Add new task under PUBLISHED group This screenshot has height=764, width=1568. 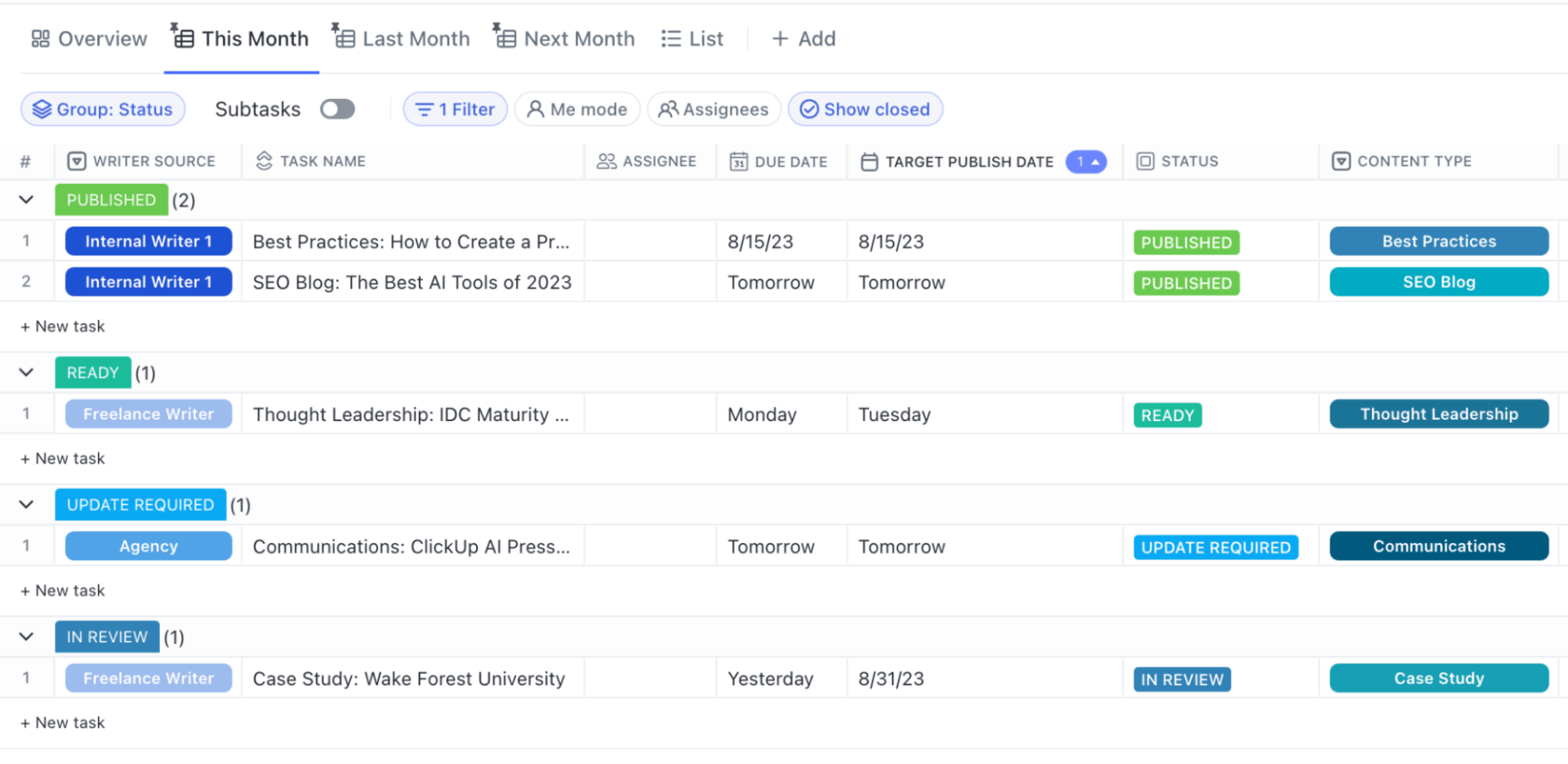[63, 326]
